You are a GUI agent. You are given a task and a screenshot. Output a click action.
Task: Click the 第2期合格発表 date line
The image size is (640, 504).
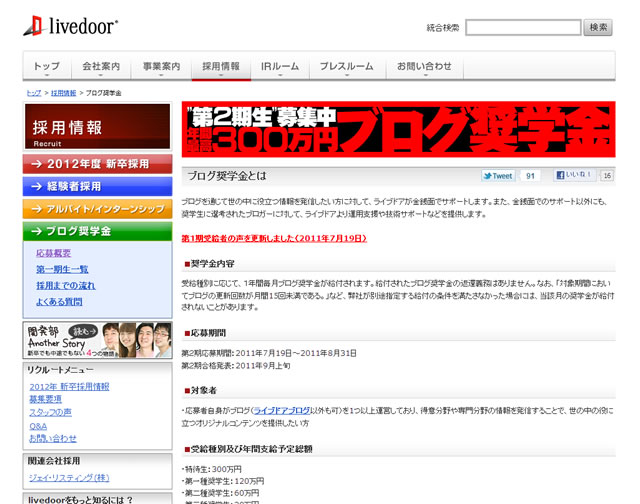point(236,366)
